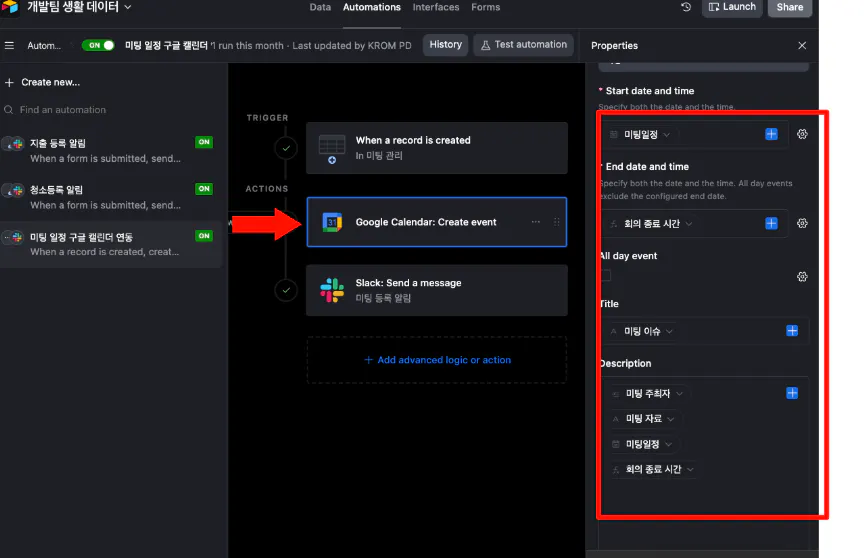Viewport: 867px width, 558px height.
Task: Toggle ON badge for 지출 등록 알림
Action: pos(204,142)
